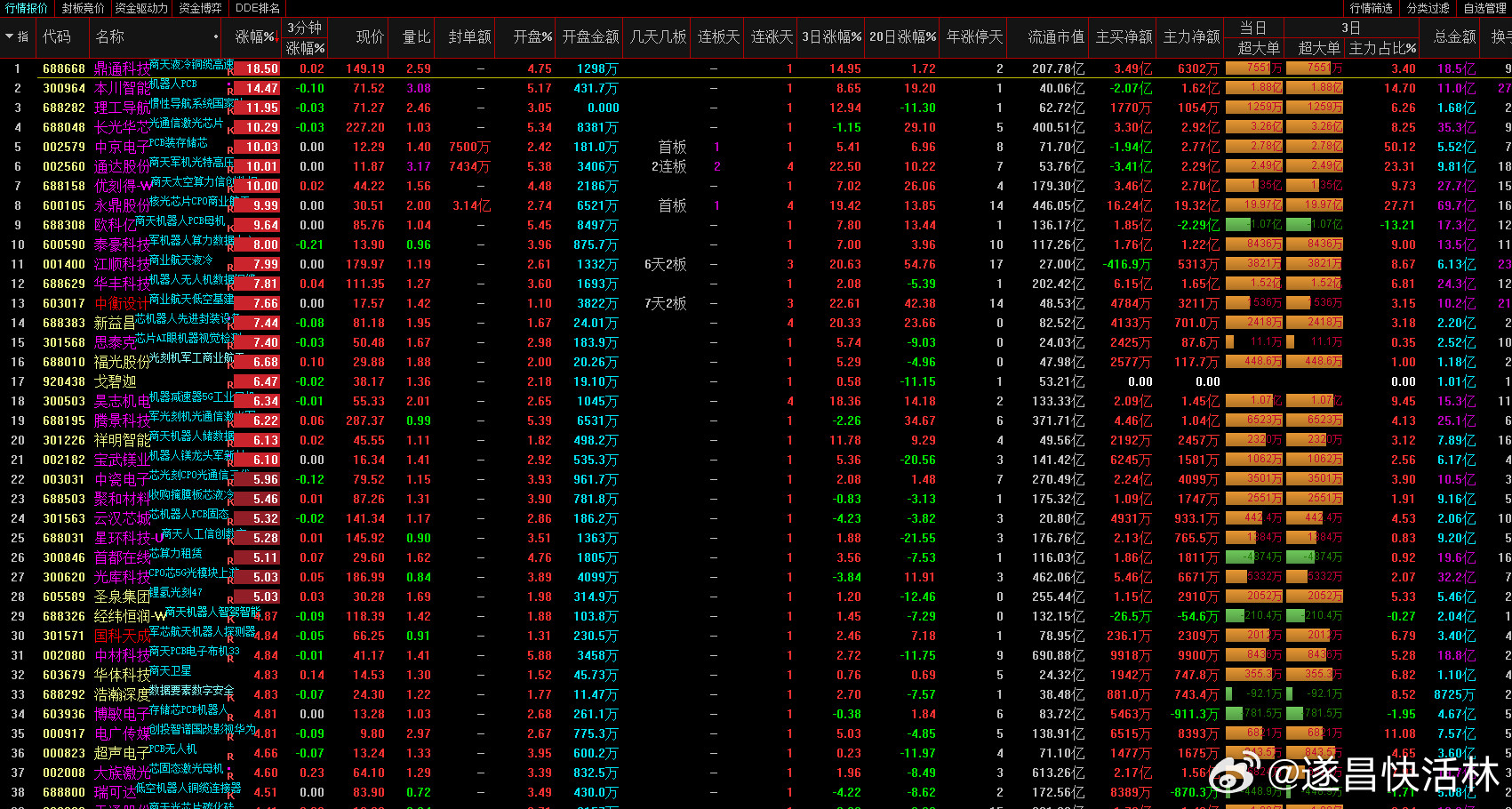Open the DDE排名 tab
Screen dimensions: 1512x809
point(258,8)
